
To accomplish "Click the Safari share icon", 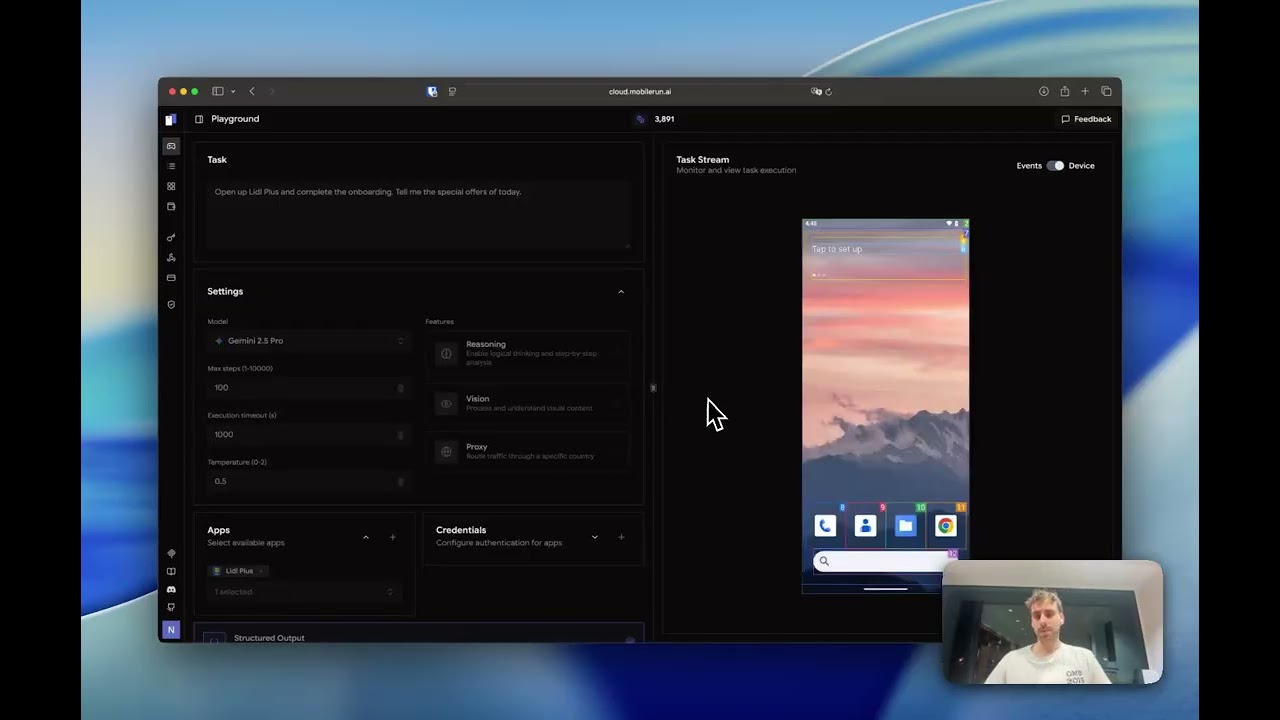I will pyautogui.click(x=1064, y=91).
